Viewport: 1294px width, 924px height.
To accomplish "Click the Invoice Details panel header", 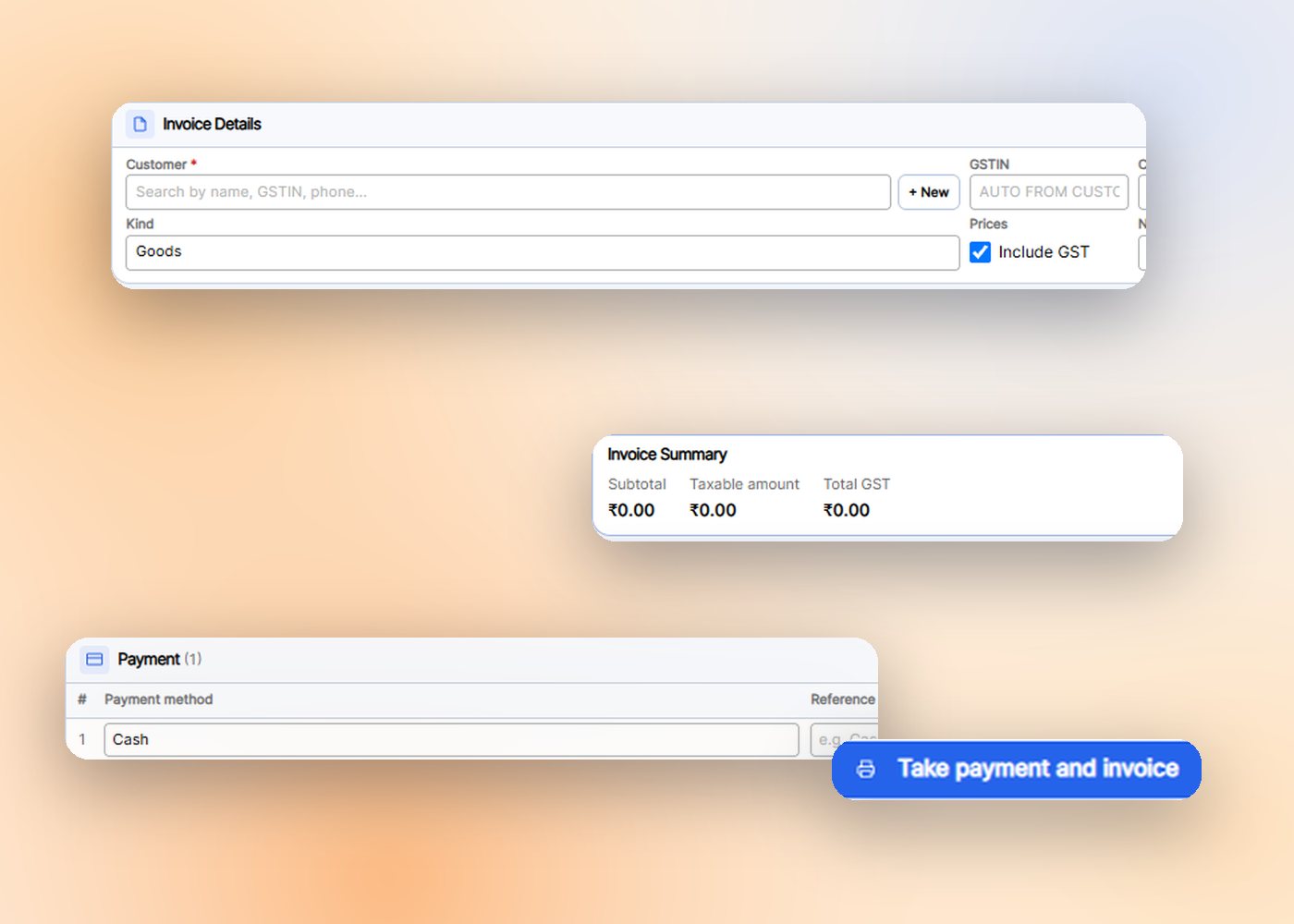I will coord(629,125).
